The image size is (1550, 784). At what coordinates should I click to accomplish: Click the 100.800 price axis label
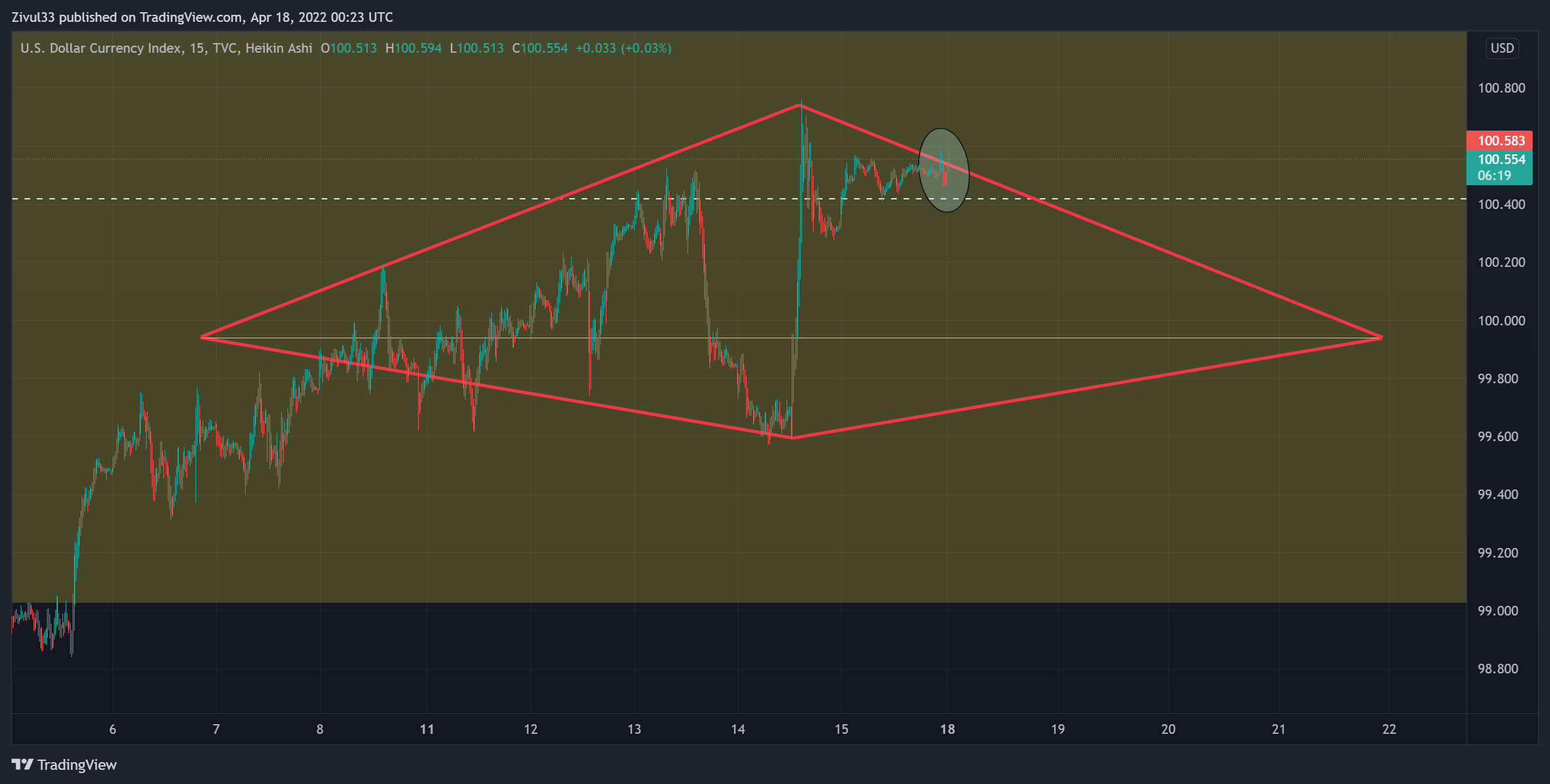click(x=1501, y=88)
